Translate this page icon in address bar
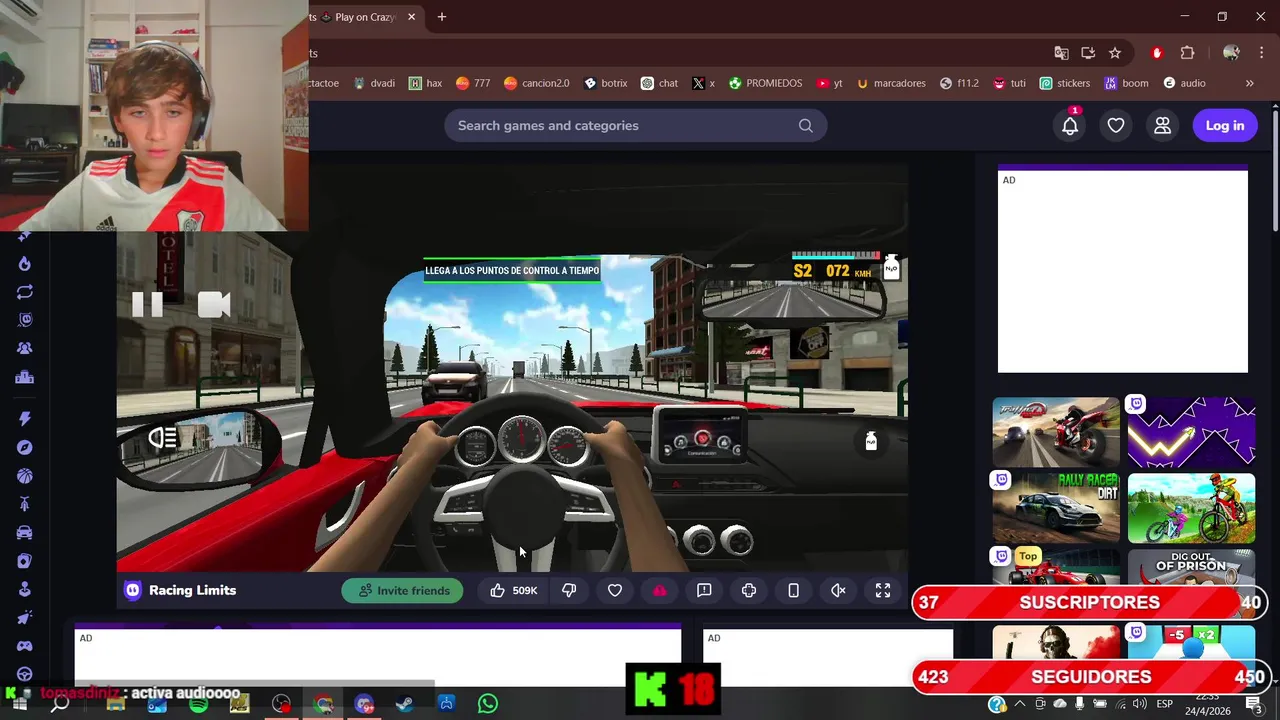 [x=1061, y=53]
